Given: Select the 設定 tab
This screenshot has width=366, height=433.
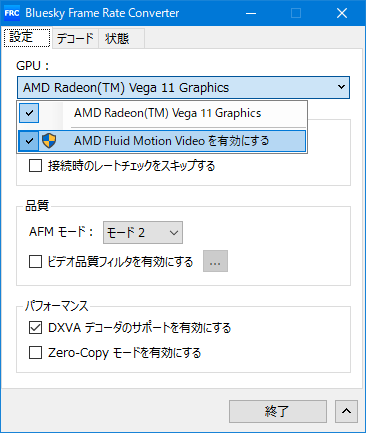Looking at the screenshot, I should click(27, 38).
